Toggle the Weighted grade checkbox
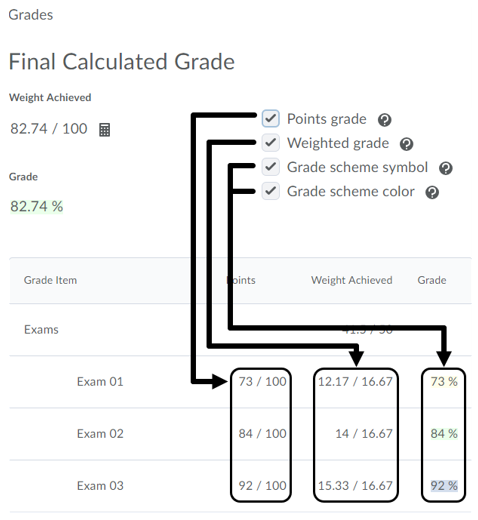478x520 pixels. pos(270,143)
